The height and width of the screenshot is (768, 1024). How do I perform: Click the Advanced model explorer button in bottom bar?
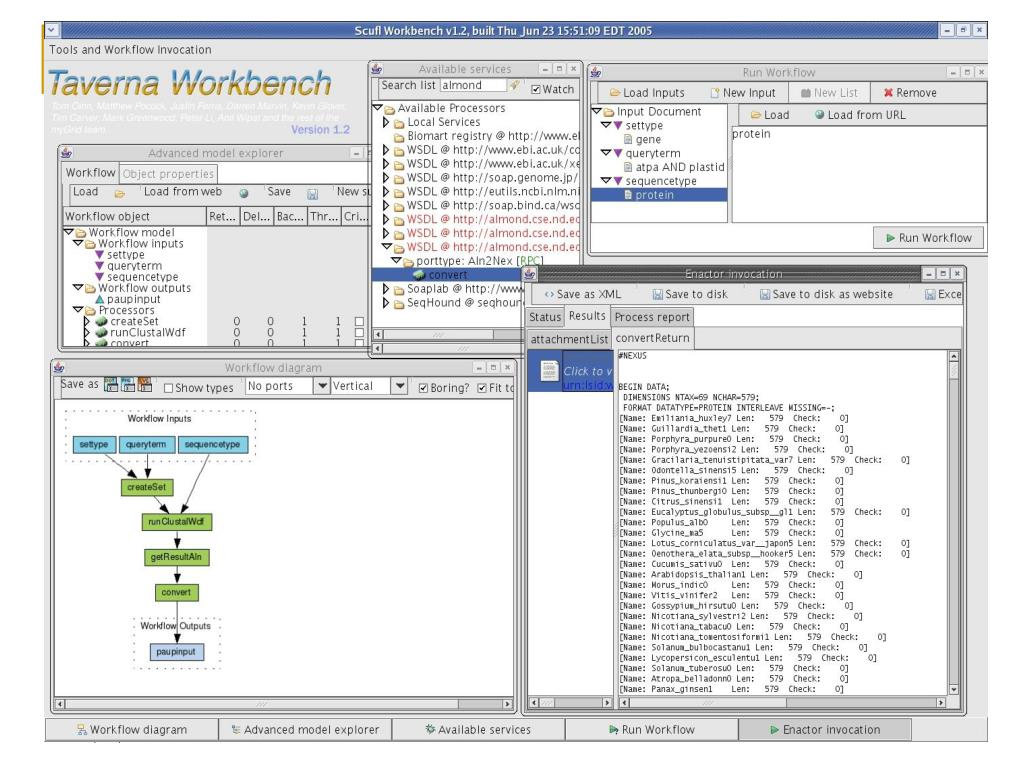[x=305, y=729]
